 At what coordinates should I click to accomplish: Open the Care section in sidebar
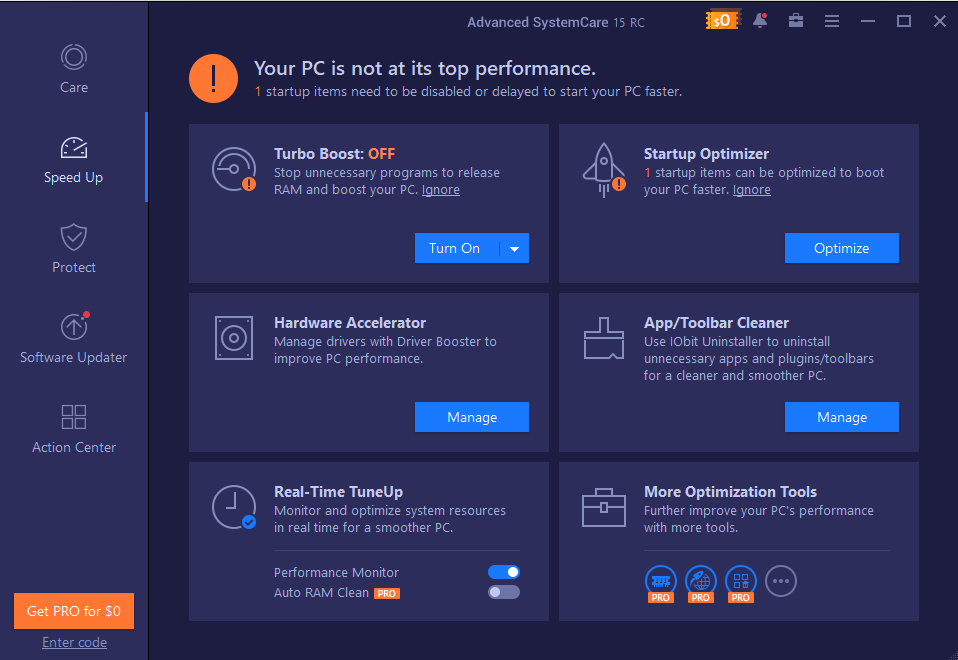click(x=73, y=69)
